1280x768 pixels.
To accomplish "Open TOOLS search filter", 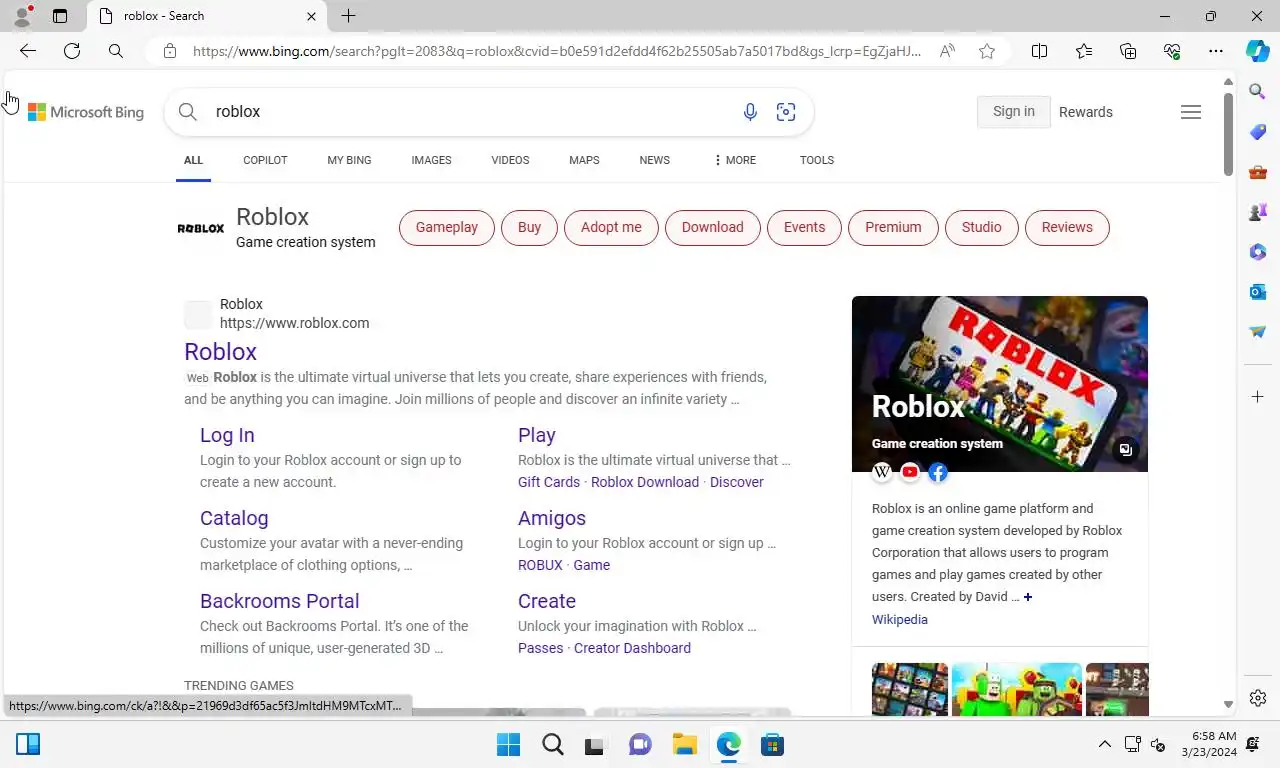I will pyautogui.click(x=817, y=160).
